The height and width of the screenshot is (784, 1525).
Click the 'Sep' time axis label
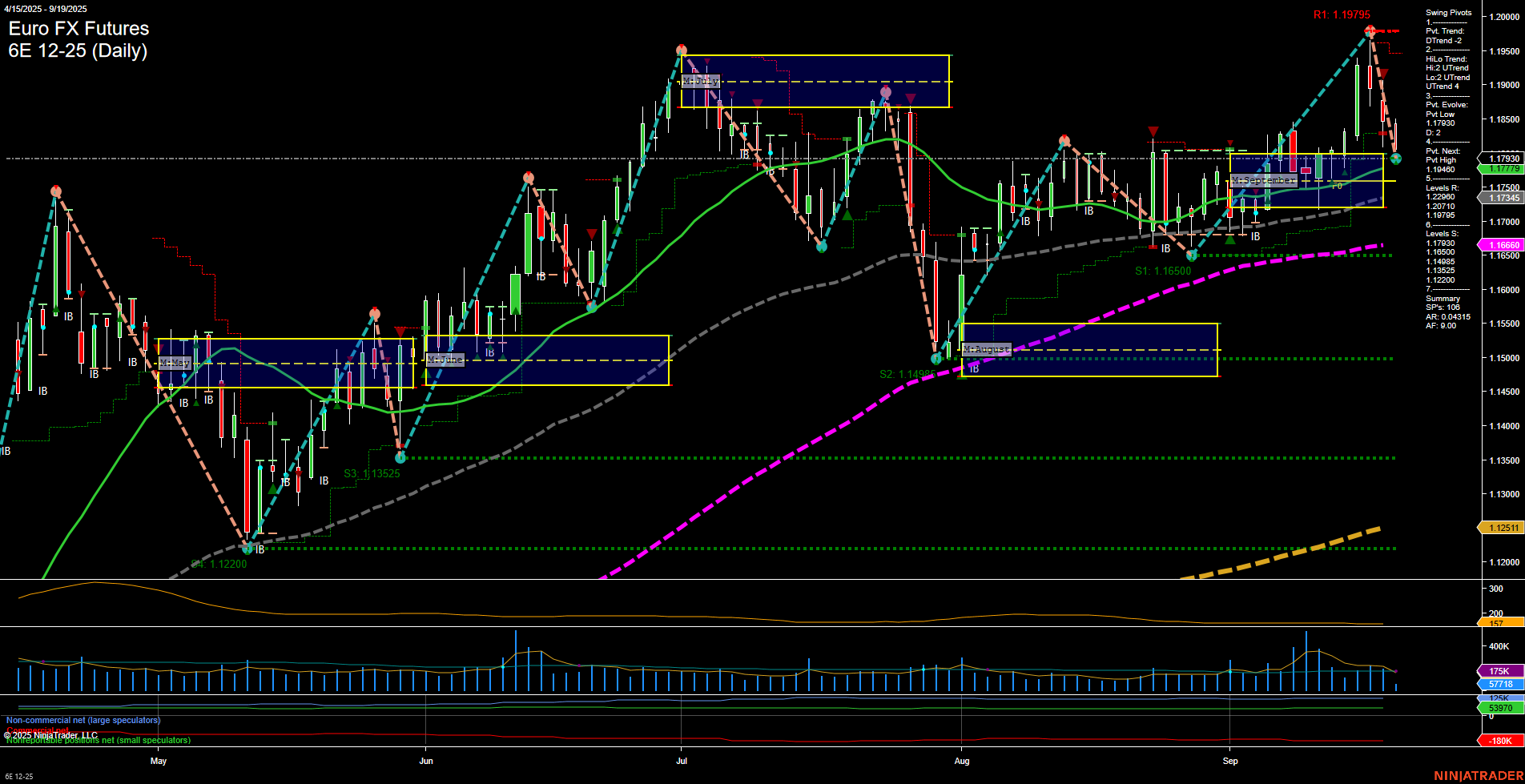(1230, 762)
